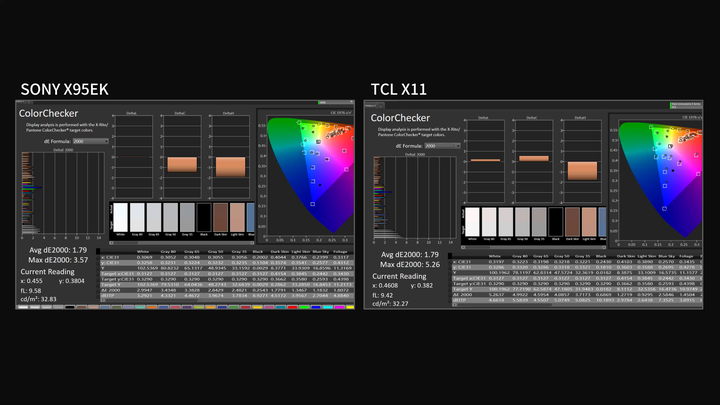Click the brown swatch in Sony bottom color strip
720x405 pixels.
(81, 307)
